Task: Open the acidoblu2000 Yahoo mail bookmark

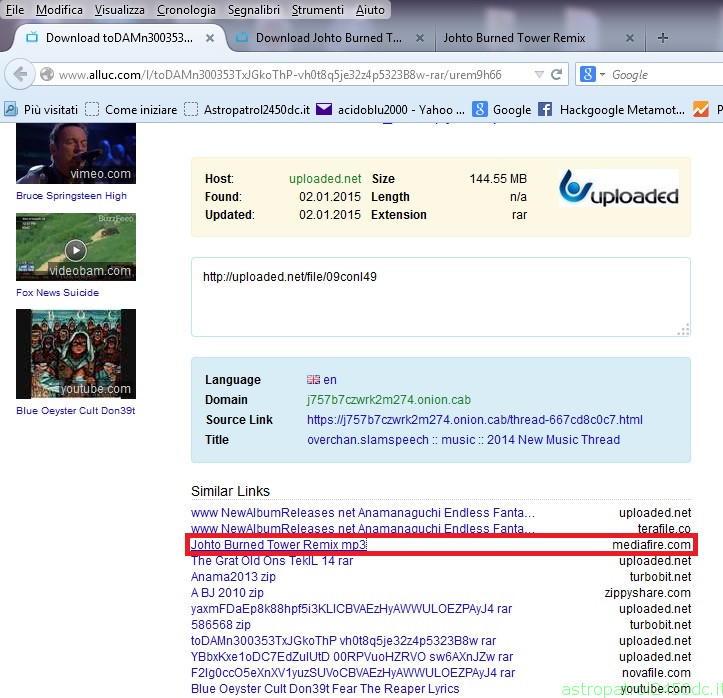Action: (x=391, y=110)
